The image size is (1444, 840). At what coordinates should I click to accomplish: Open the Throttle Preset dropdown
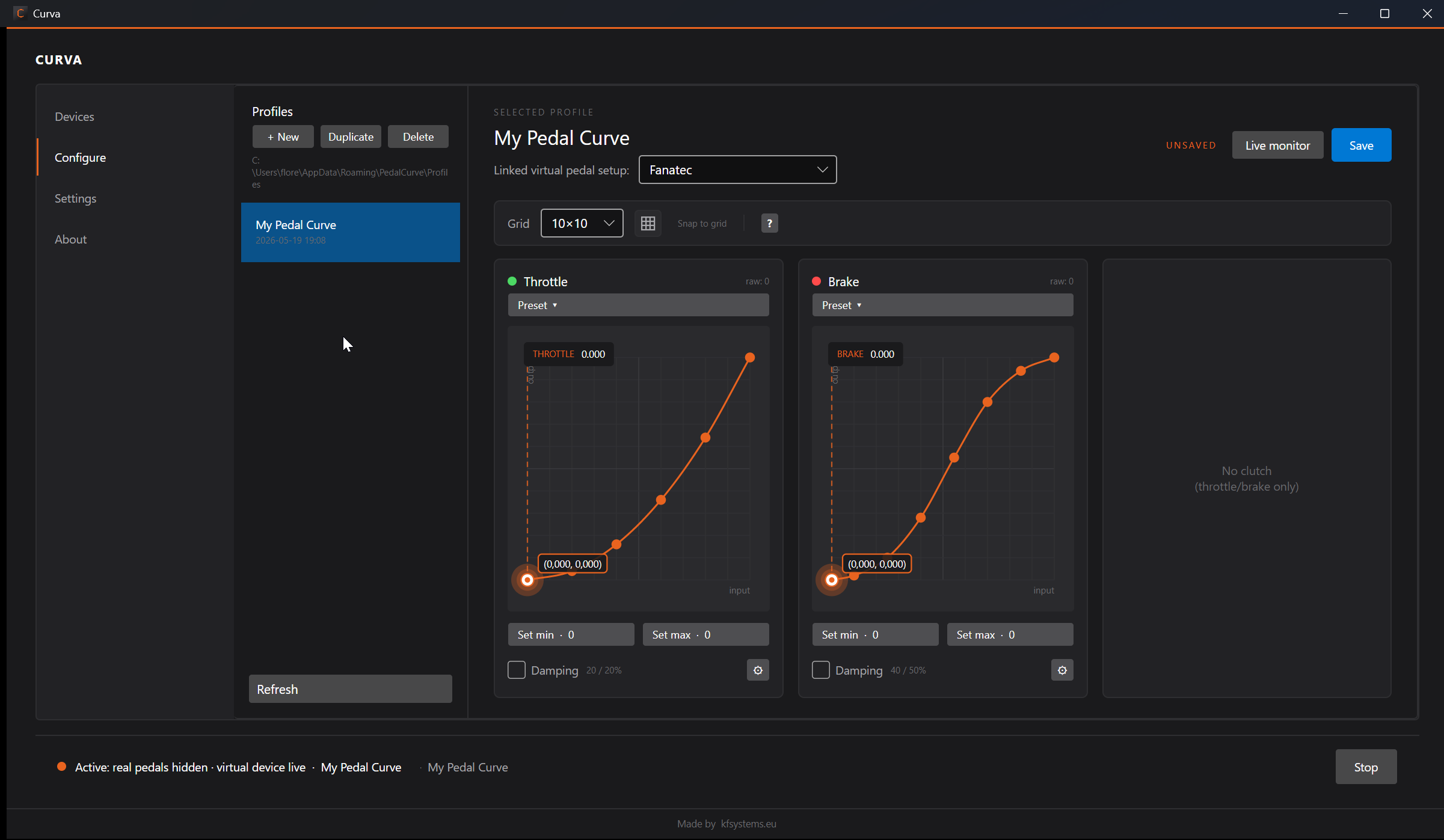tap(638, 305)
